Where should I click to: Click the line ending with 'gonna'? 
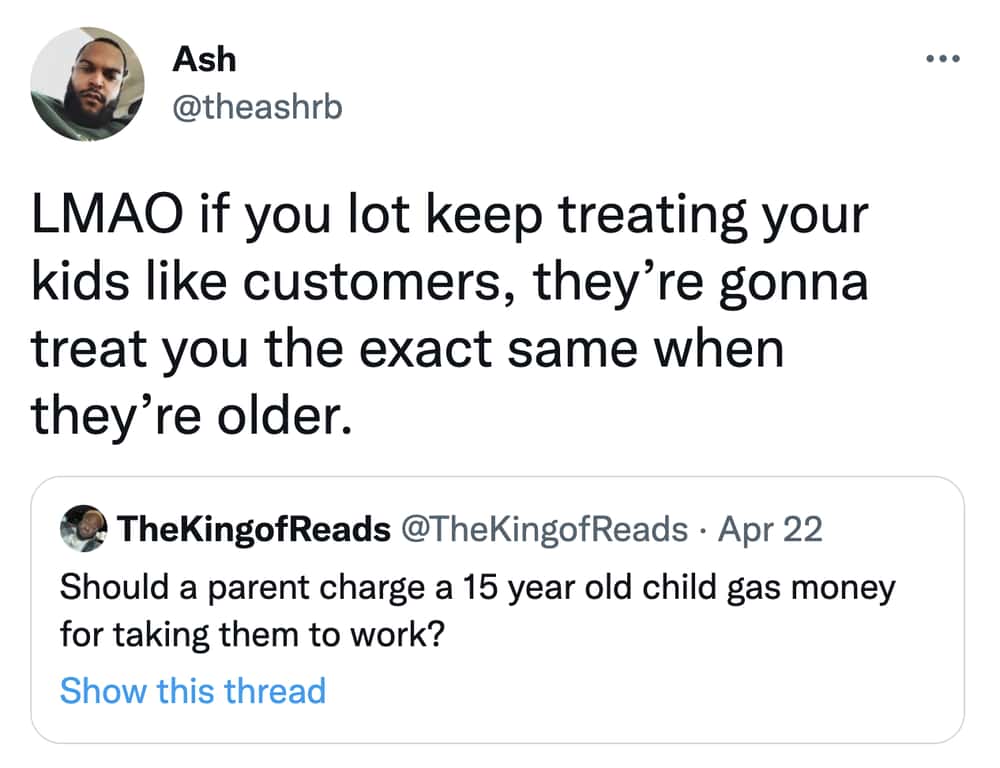450,284
